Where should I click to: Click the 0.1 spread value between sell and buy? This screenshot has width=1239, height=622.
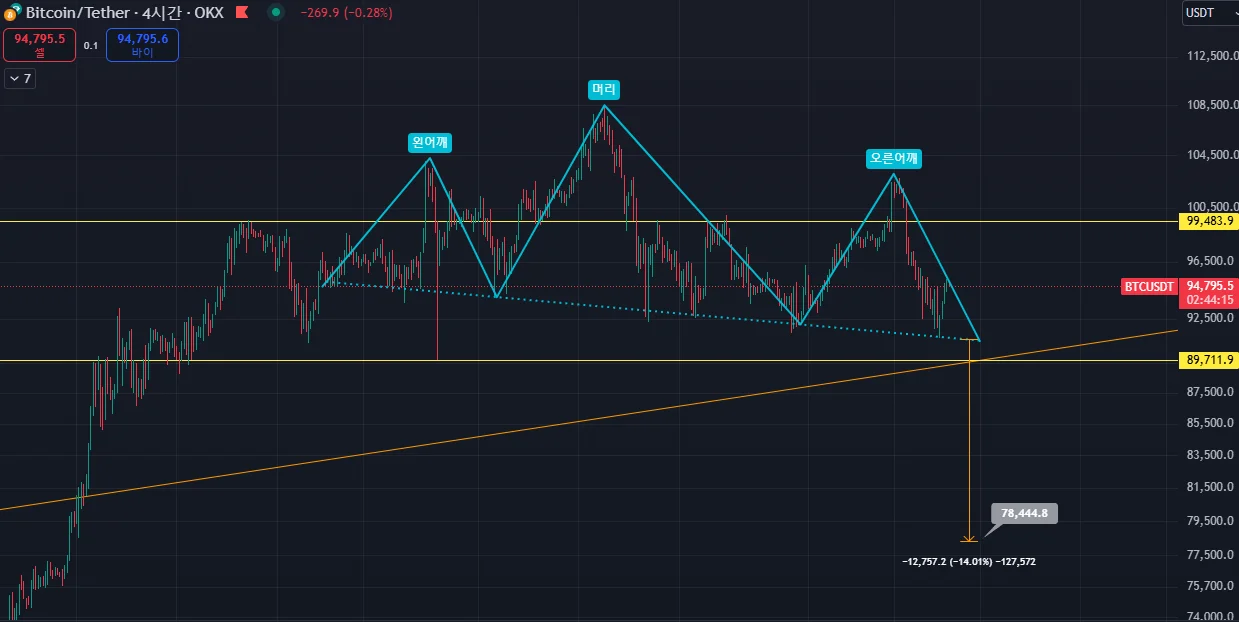(90, 46)
